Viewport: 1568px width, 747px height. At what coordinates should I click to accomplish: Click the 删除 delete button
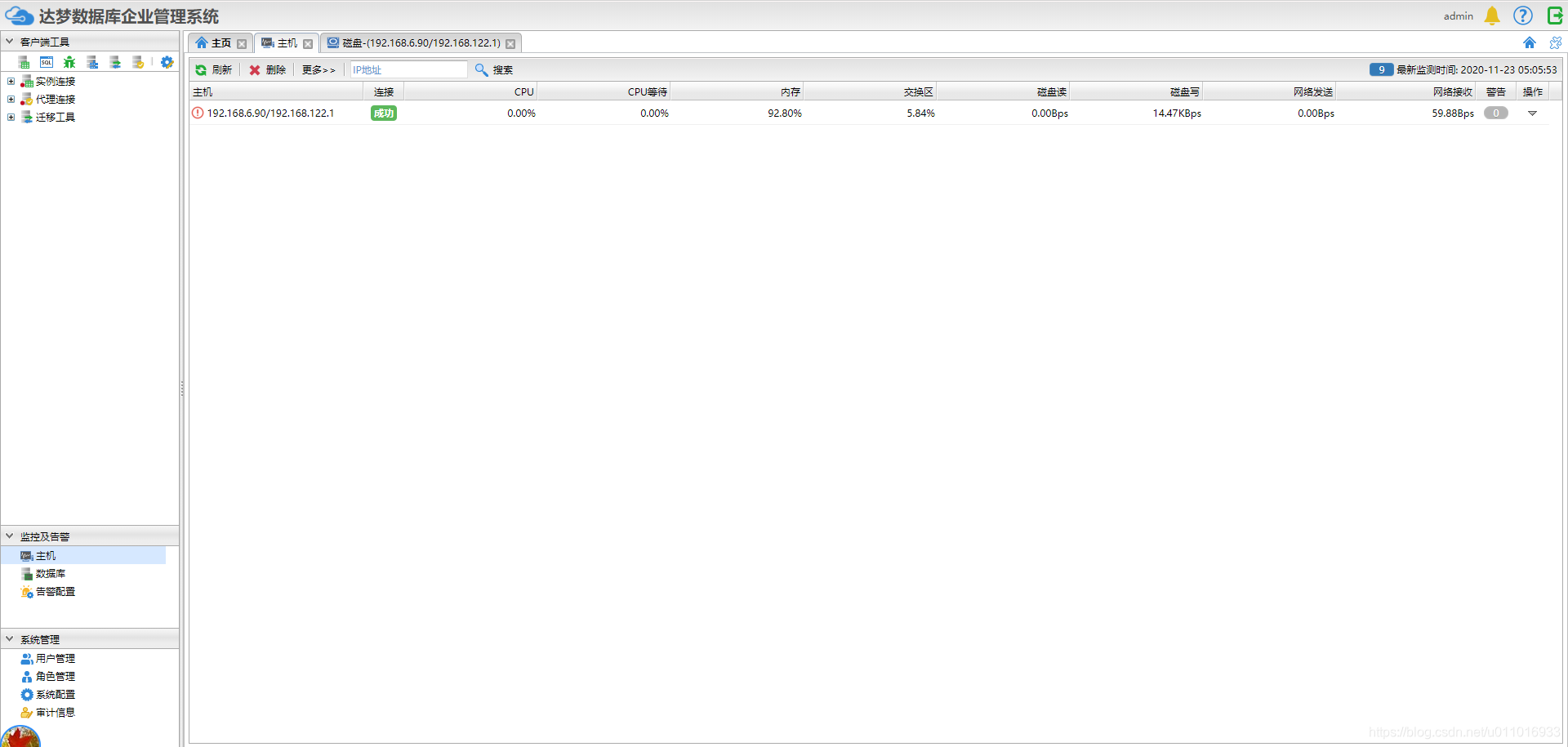[267, 70]
